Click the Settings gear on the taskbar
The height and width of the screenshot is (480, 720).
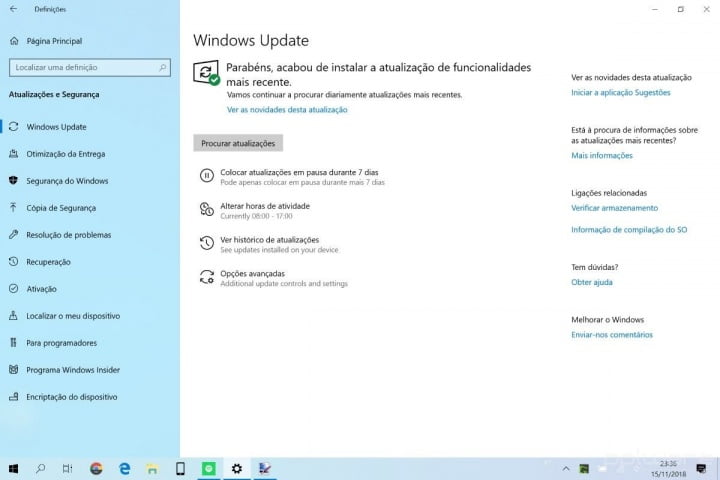click(x=237, y=469)
